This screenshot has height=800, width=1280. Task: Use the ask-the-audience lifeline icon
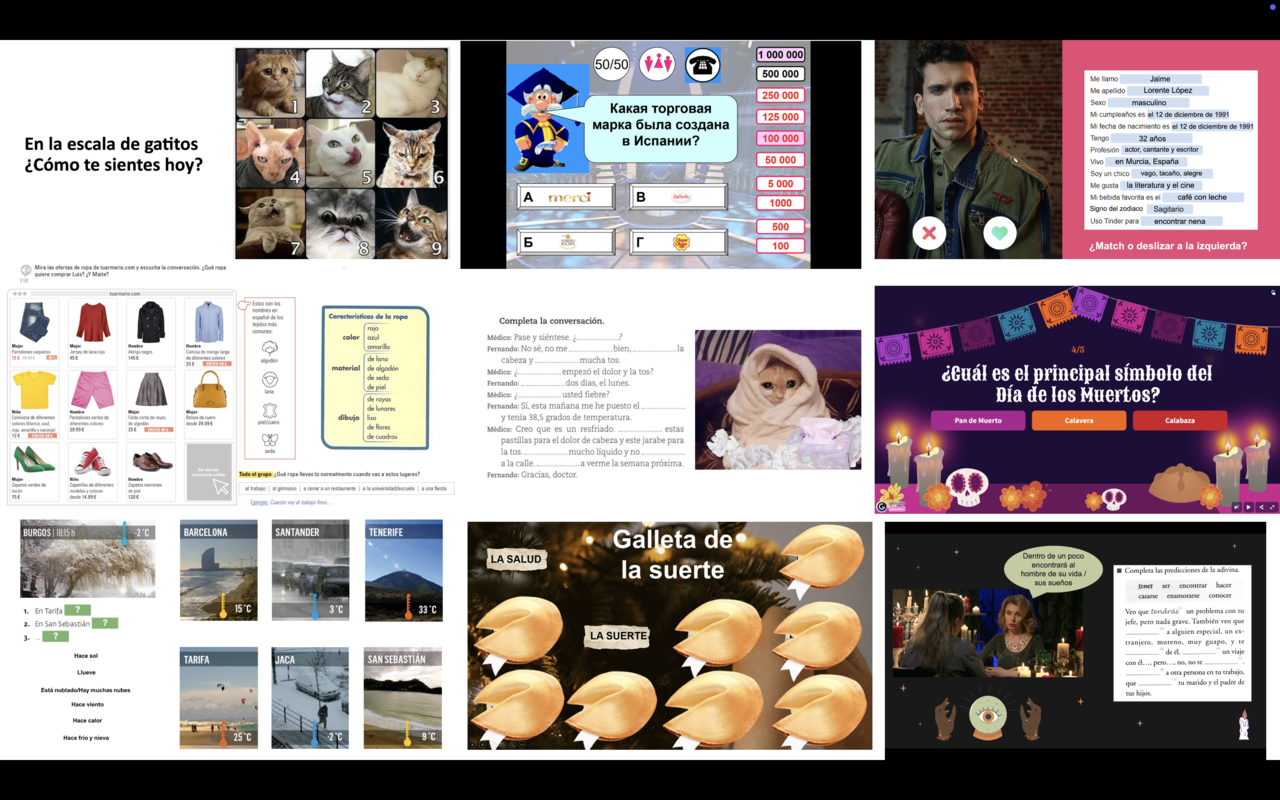[x=658, y=64]
